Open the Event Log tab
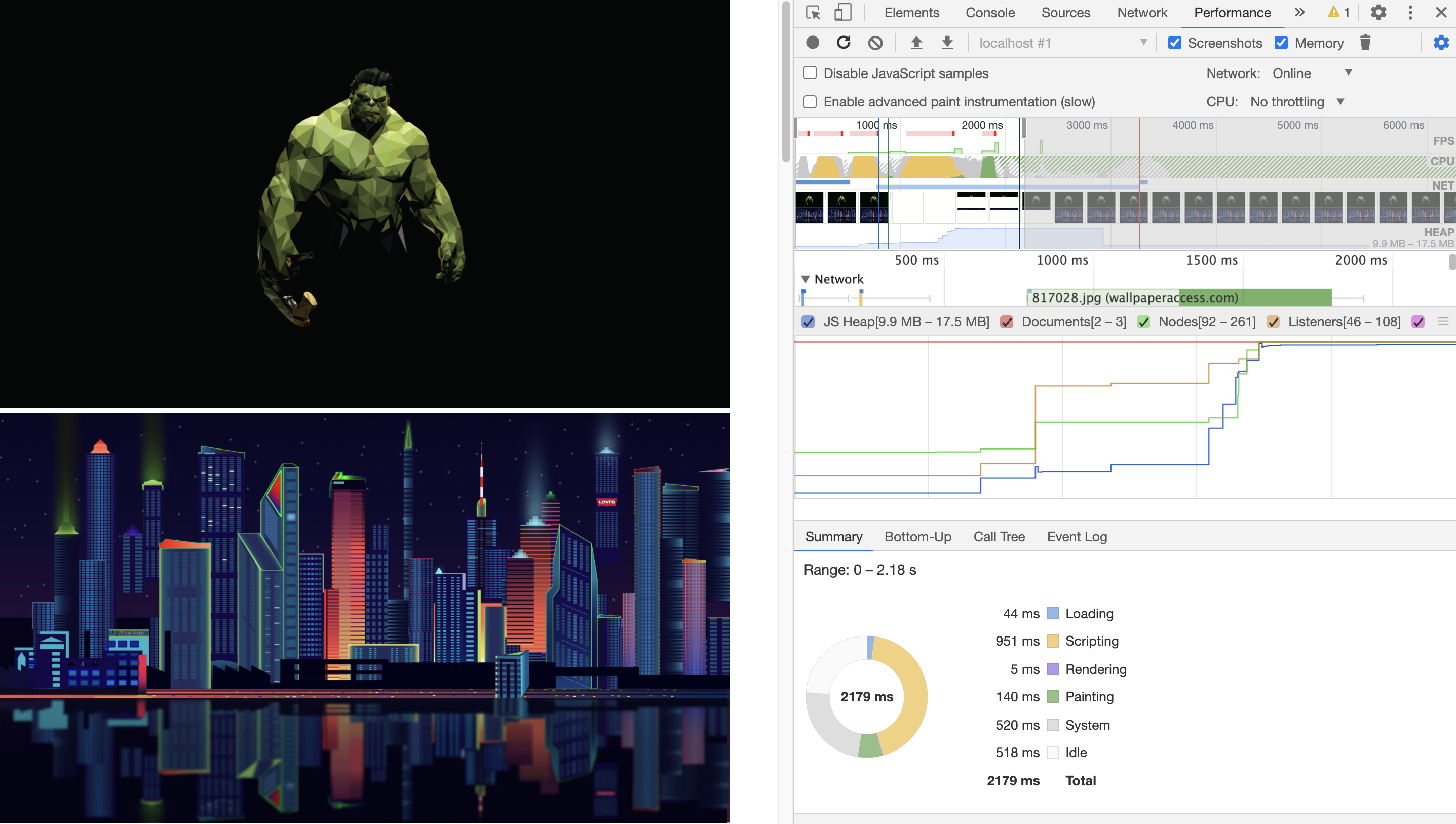Screen dimensions: 1456x824 [x=1077, y=537]
